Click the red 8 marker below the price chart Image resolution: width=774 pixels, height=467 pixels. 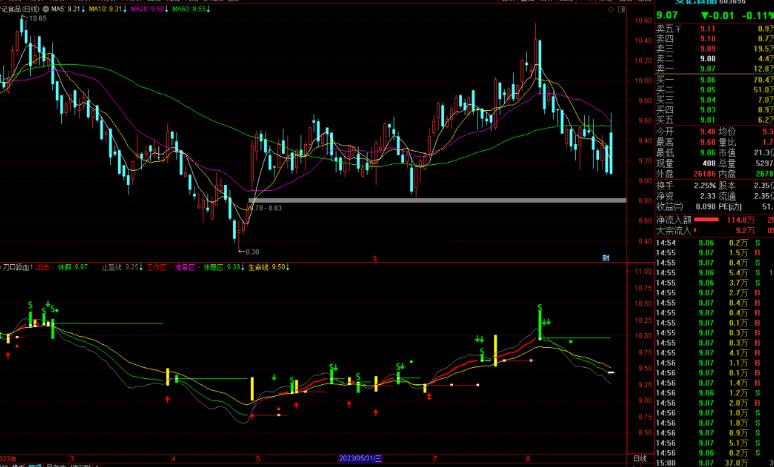click(375, 258)
